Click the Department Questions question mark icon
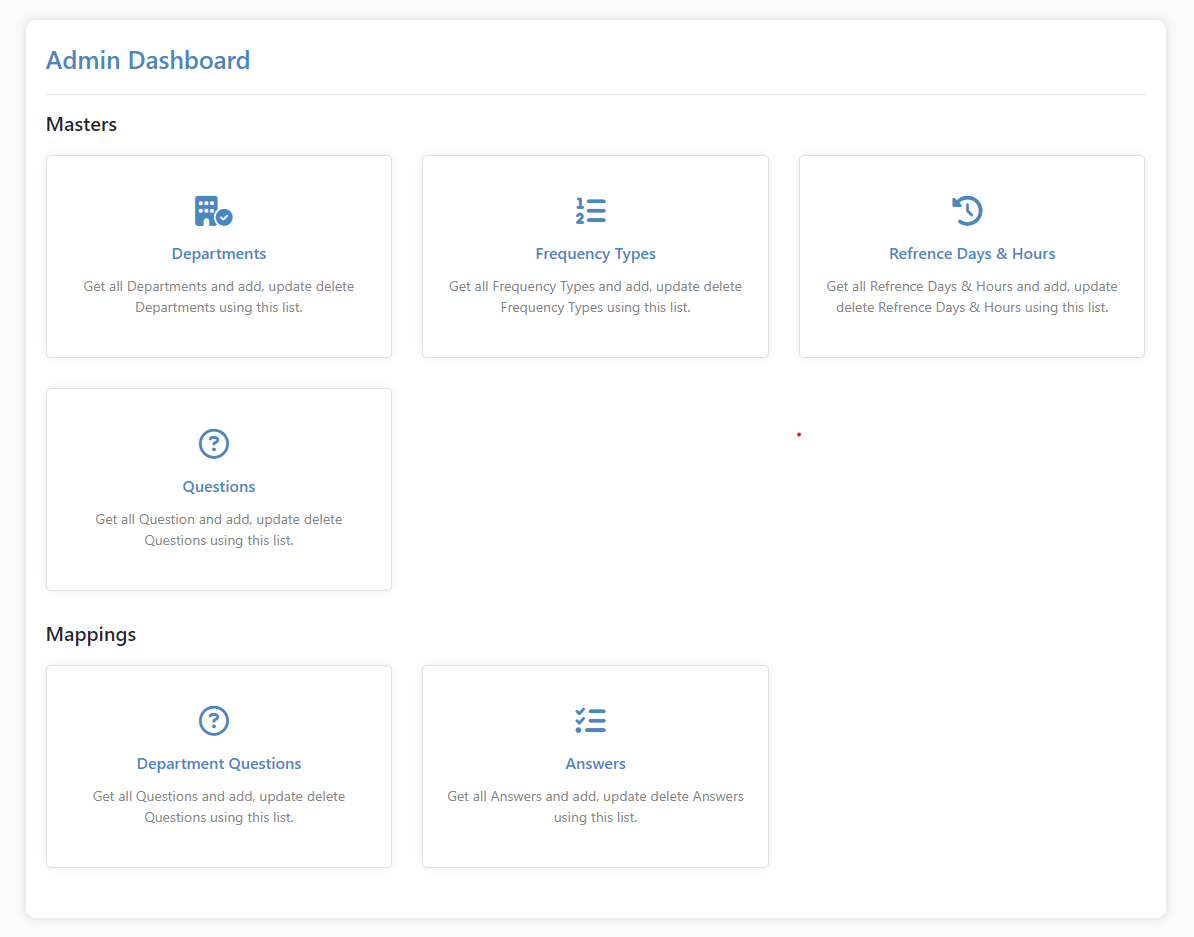The height and width of the screenshot is (937, 1194). 214,721
